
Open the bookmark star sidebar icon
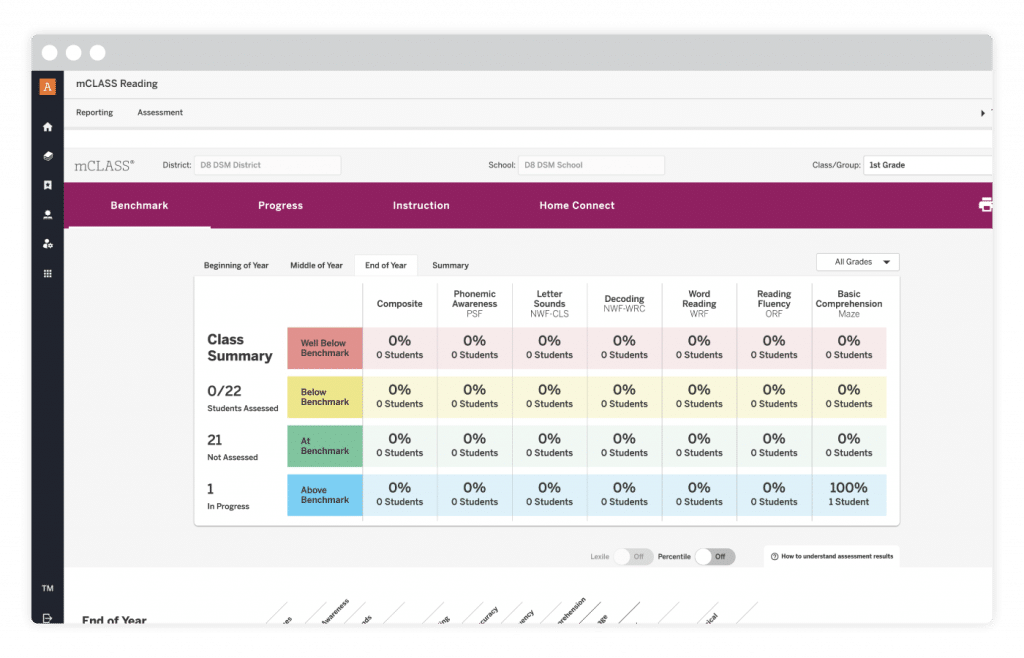click(x=48, y=185)
